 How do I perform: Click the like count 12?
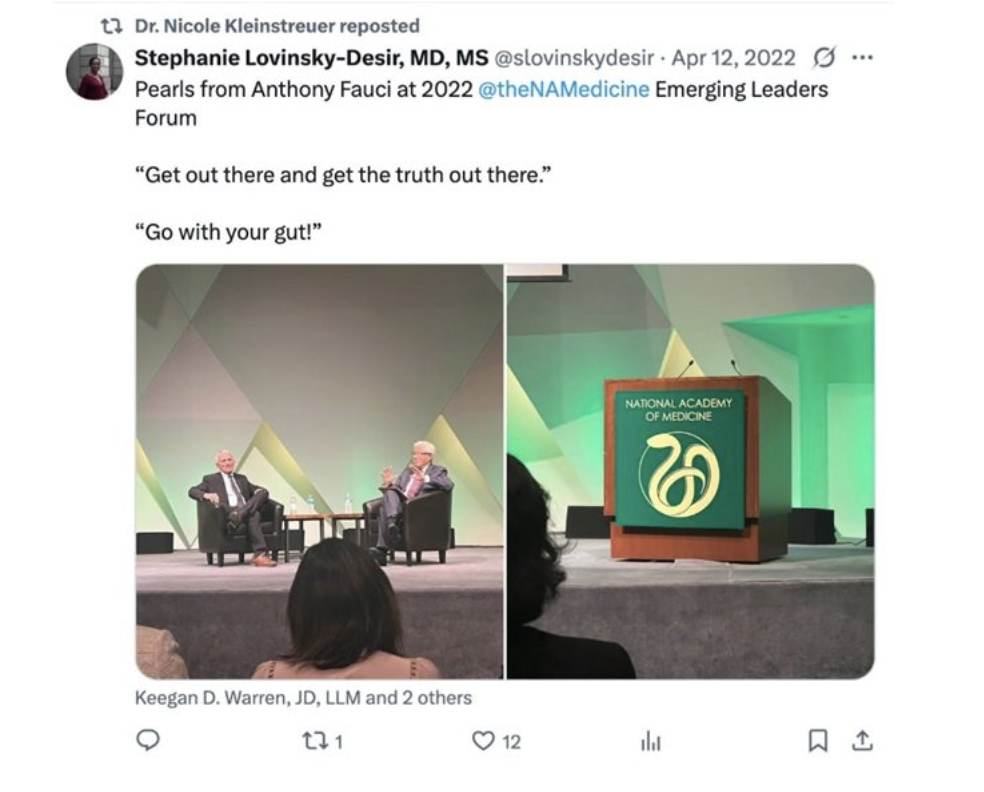pos(511,742)
